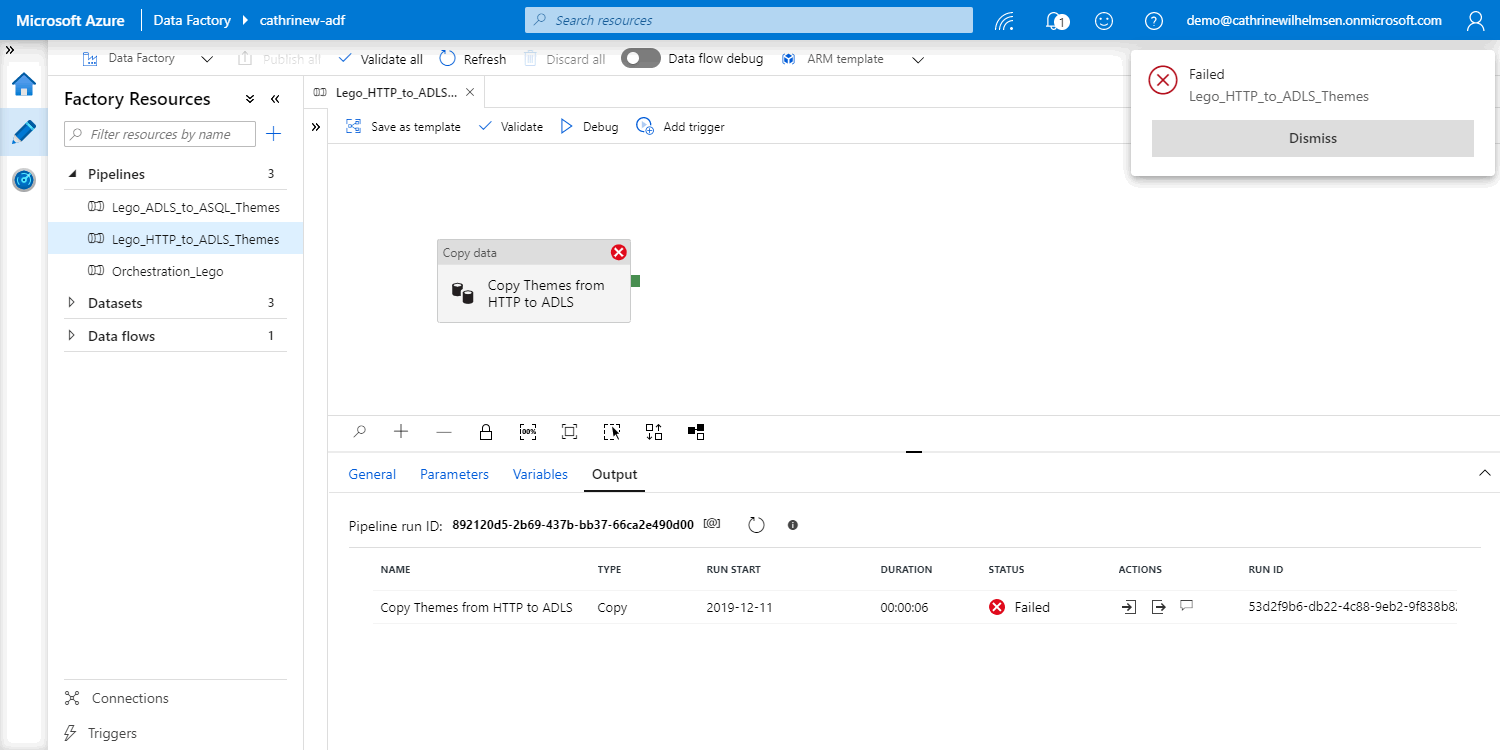
Task: Dismiss the Failed notification
Action: (x=1312, y=139)
